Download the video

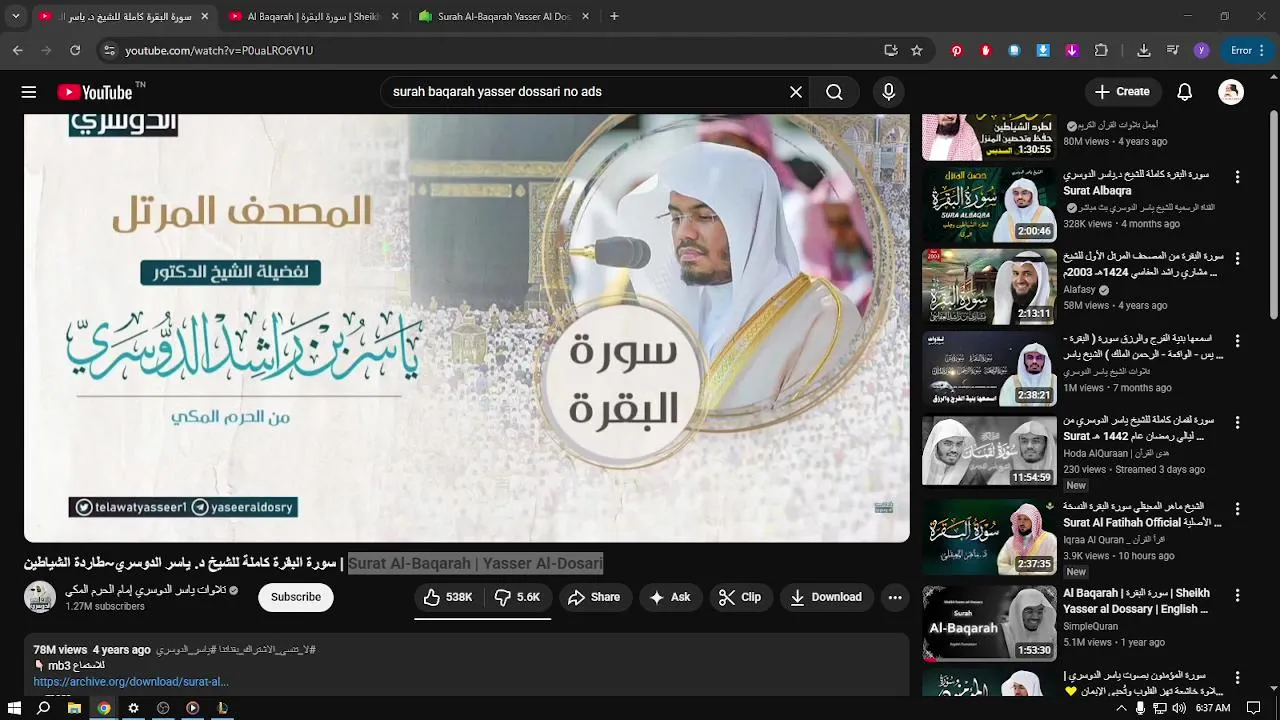pos(826,597)
